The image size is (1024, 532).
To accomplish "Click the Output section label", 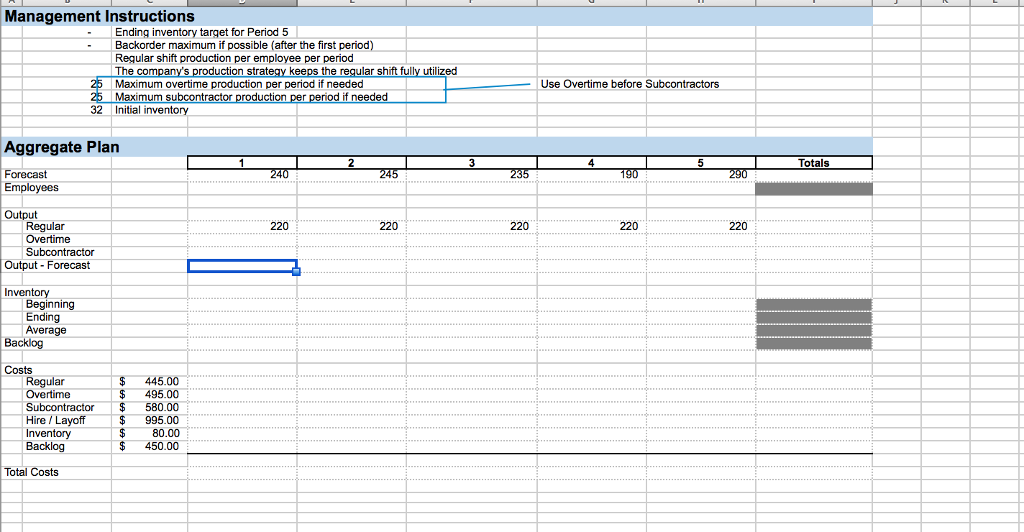I will coord(21,215).
